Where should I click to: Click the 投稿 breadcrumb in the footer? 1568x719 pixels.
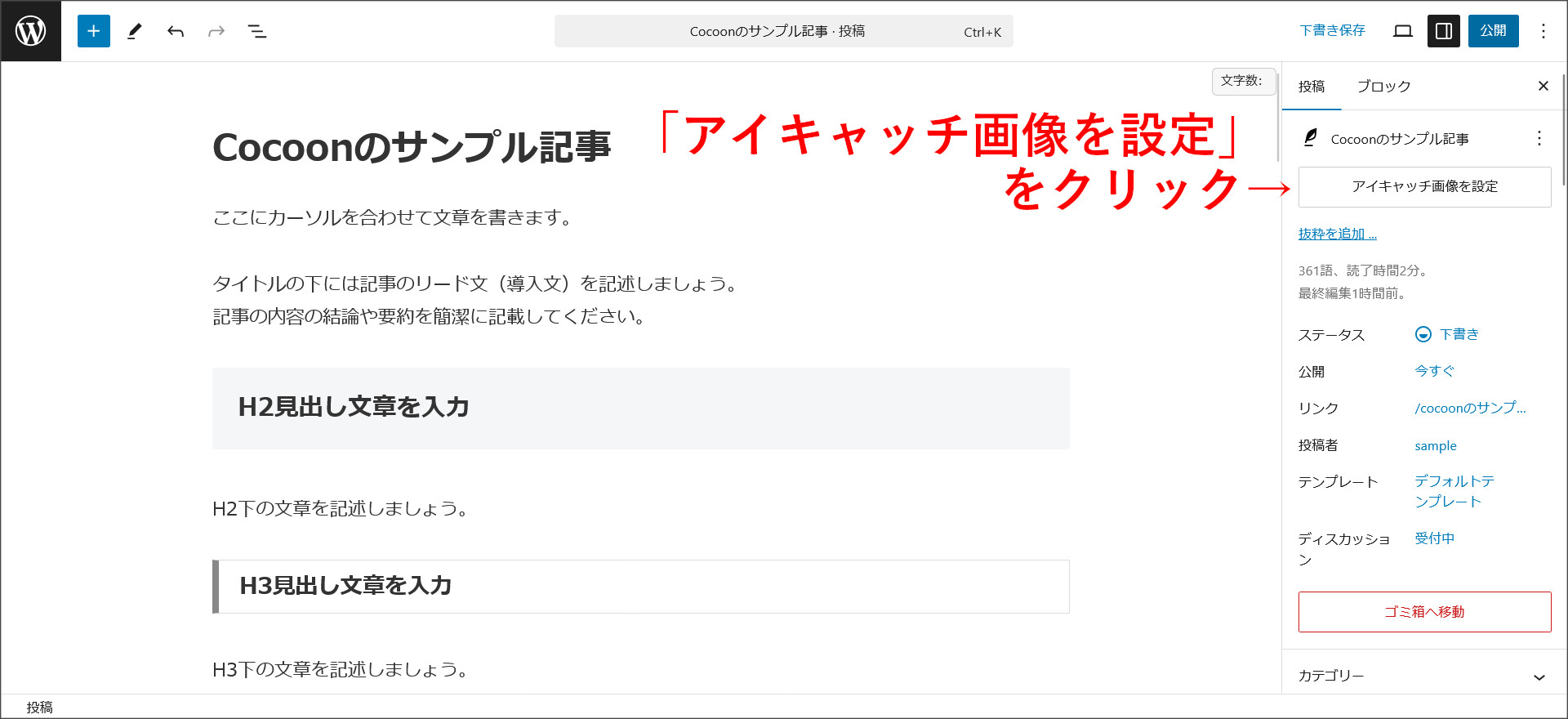coord(39,708)
